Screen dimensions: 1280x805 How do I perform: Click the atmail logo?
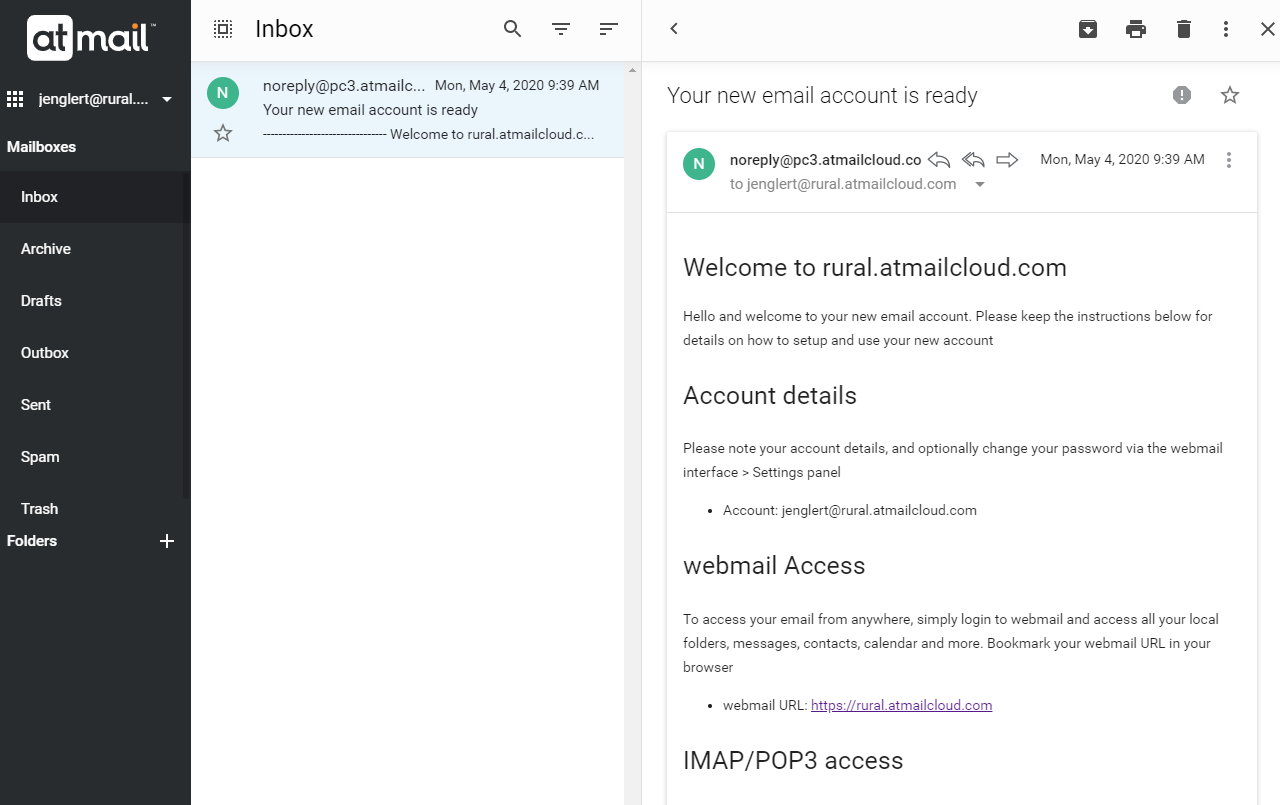click(91, 38)
